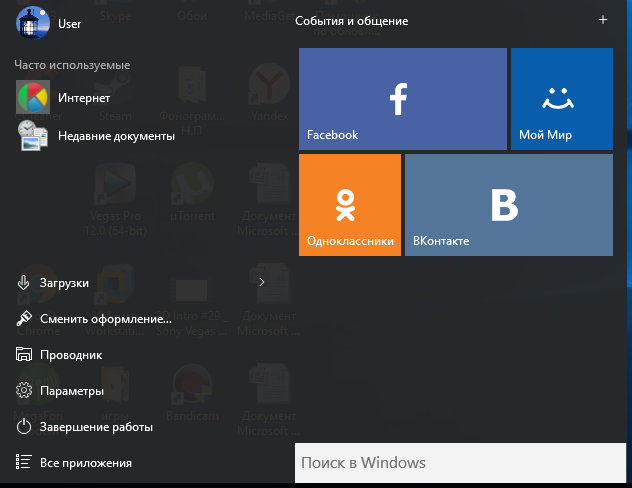The image size is (632, 488).
Task: Focus the Поиск в Windows search box
Action: click(x=460, y=463)
